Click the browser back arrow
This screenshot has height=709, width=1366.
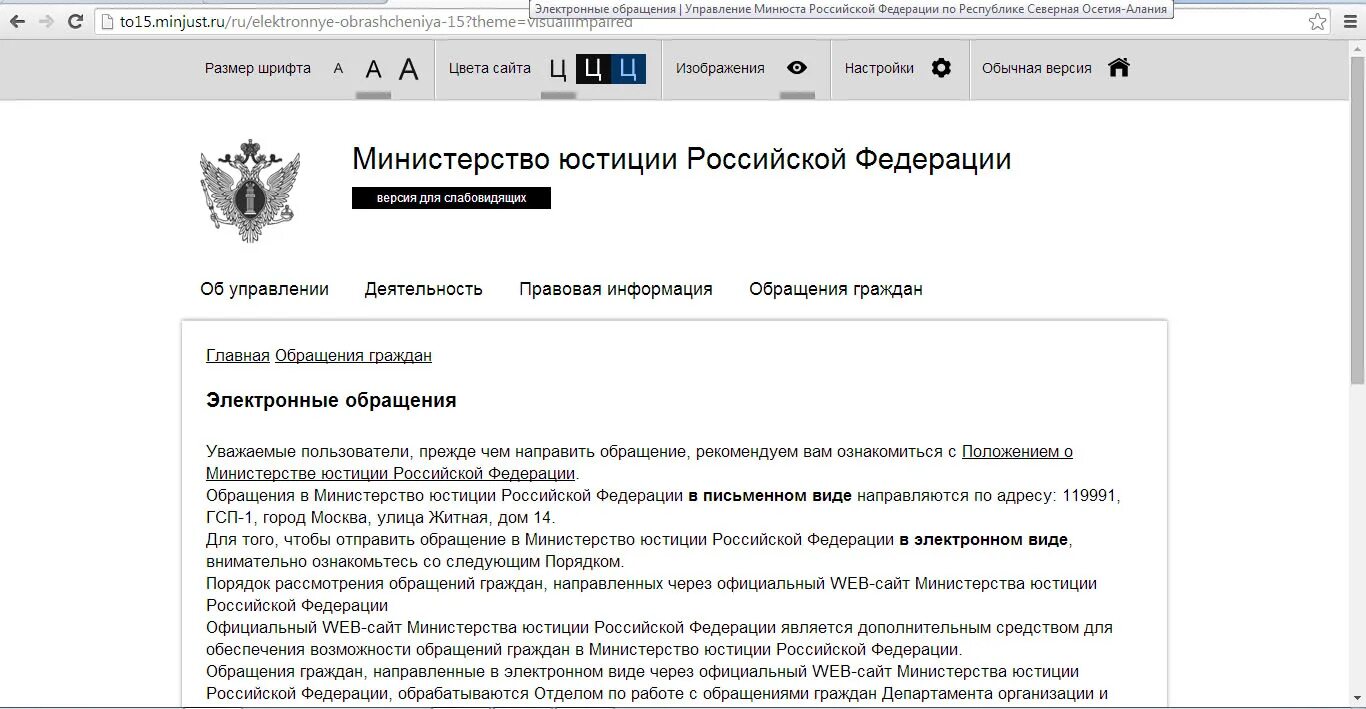pos(17,21)
